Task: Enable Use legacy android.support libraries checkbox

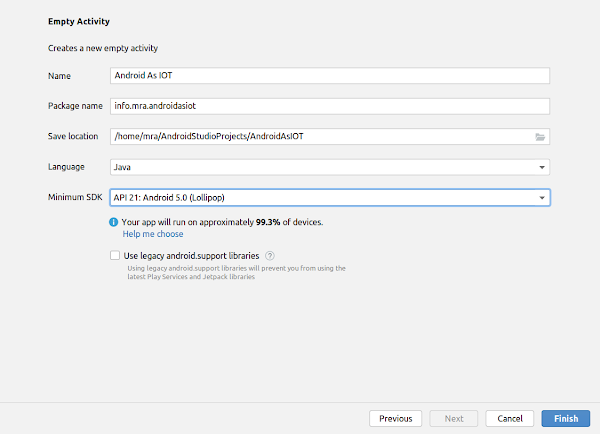Action: pyautogui.click(x=115, y=255)
